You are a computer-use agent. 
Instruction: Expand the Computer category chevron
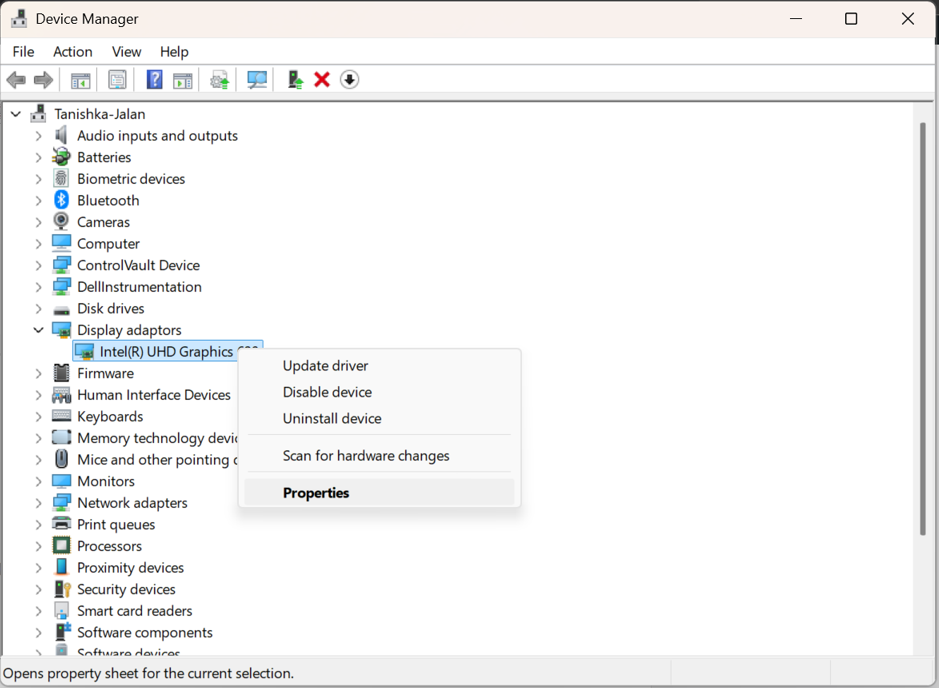coord(38,244)
